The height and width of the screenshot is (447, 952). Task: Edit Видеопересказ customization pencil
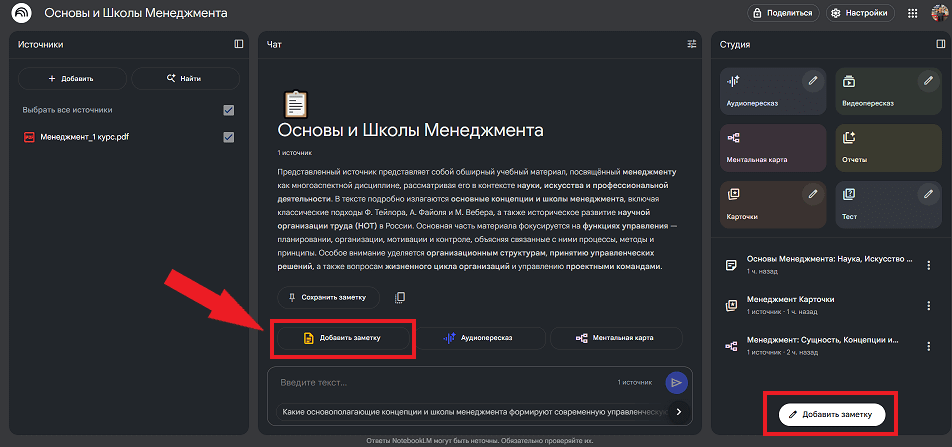(x=928, y=81)
